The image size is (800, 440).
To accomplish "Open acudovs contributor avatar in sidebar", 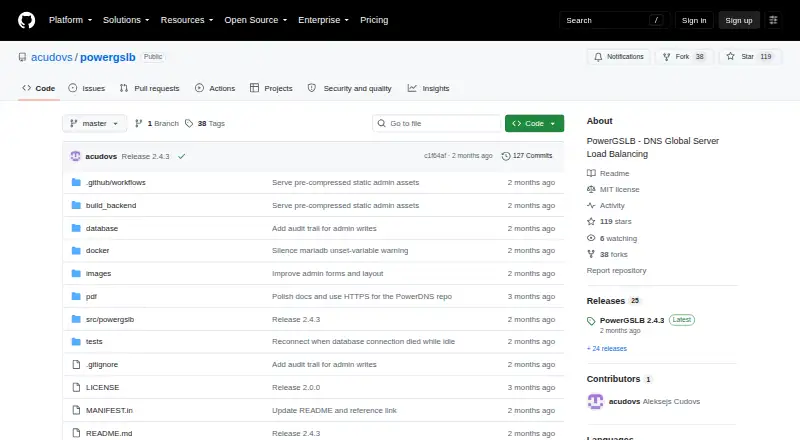I will pos(595,402).
